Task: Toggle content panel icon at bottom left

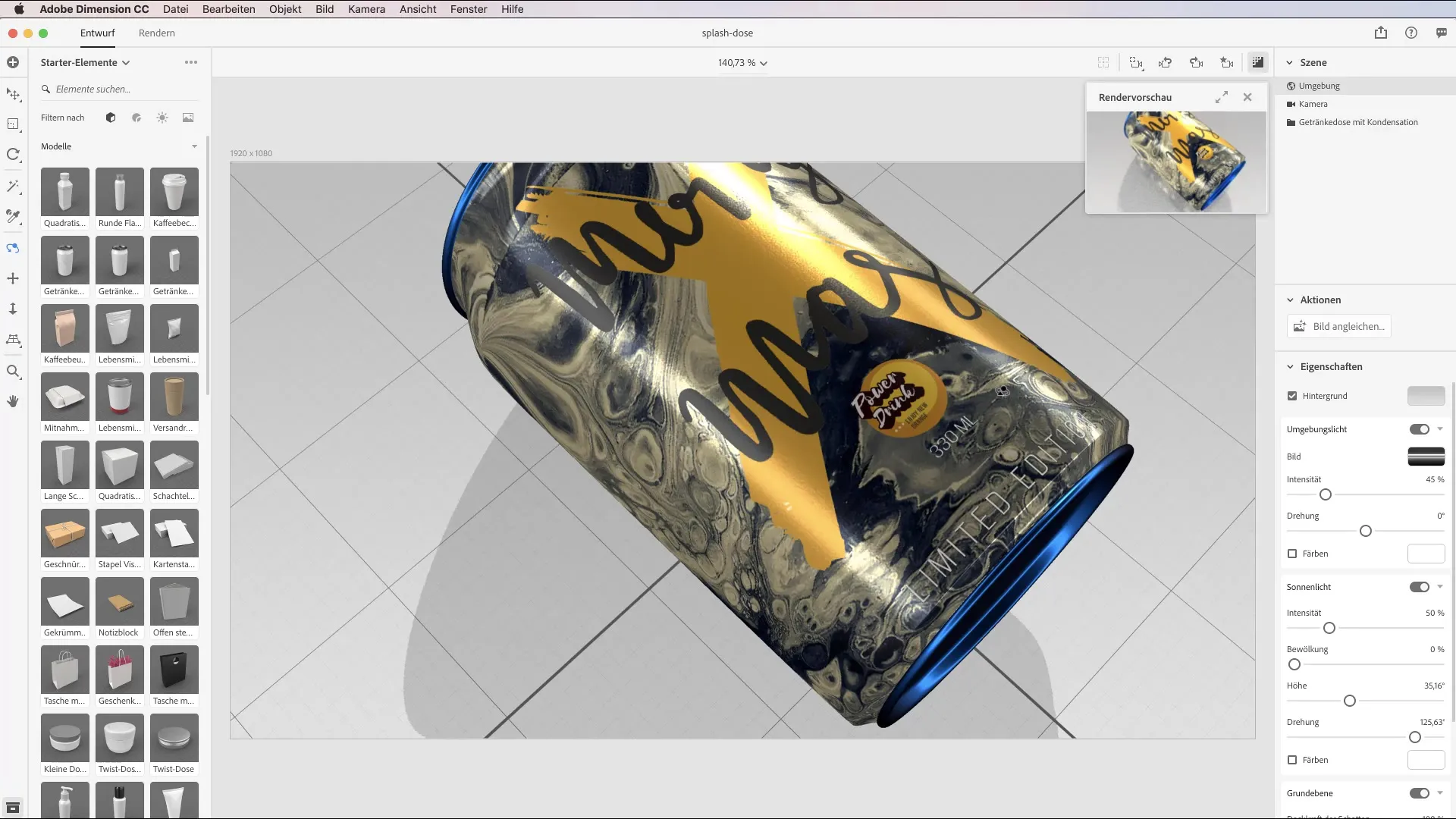Action: (x=13, y=808)
